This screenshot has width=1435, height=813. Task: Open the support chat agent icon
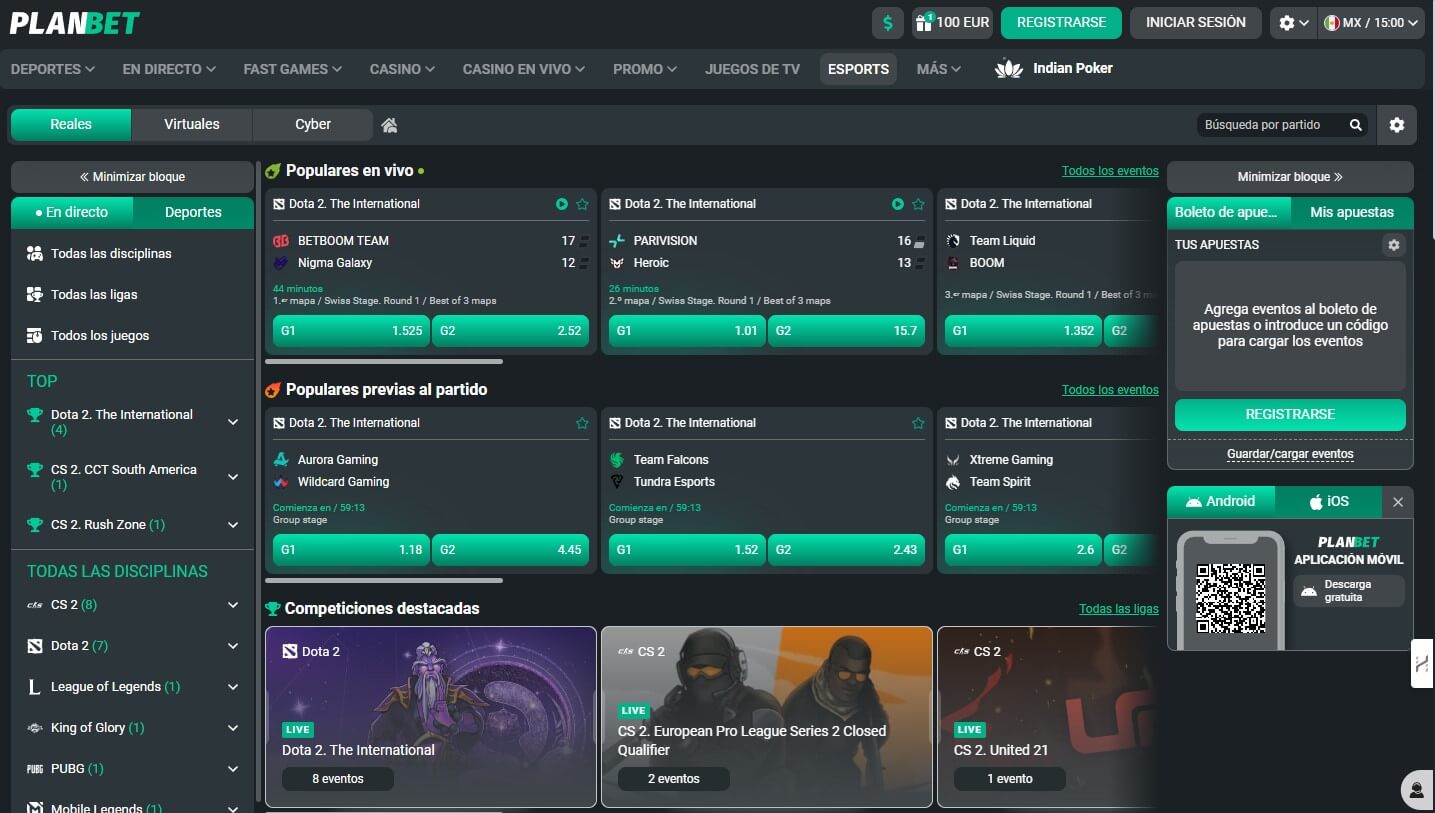(x=1417, y=789)
